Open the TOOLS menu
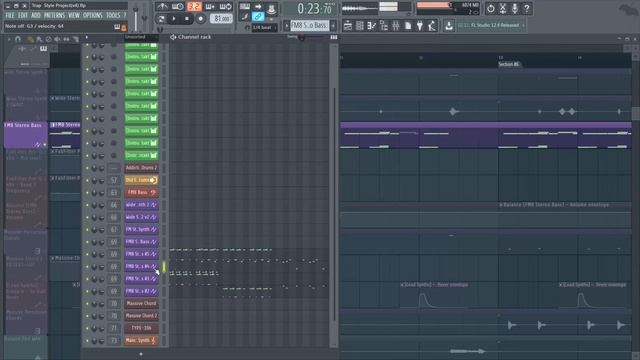Image resolution: width=640 pixels, height=360 pixels. point(113,15)
